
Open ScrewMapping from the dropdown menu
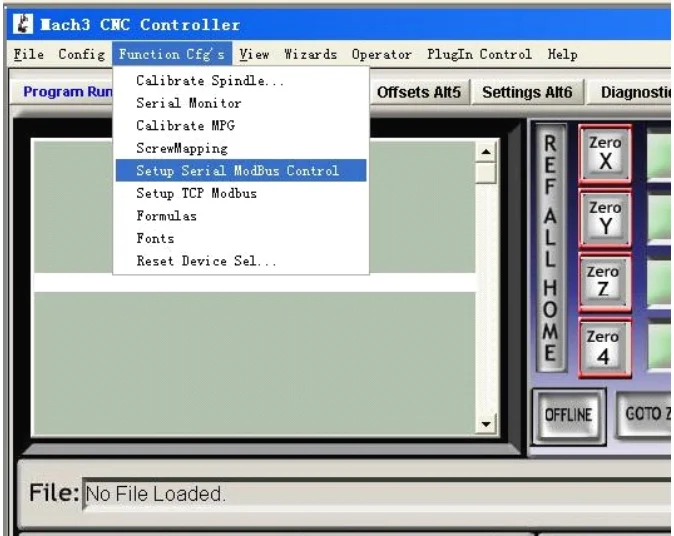tap(241, 148)
